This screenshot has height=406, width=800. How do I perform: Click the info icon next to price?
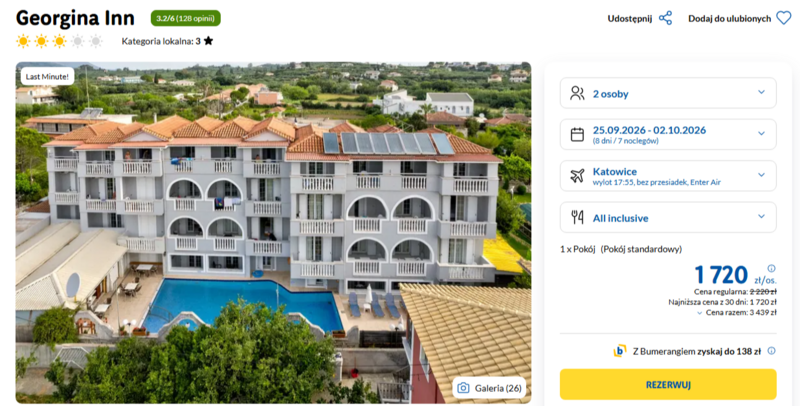(x=771, y=268)
